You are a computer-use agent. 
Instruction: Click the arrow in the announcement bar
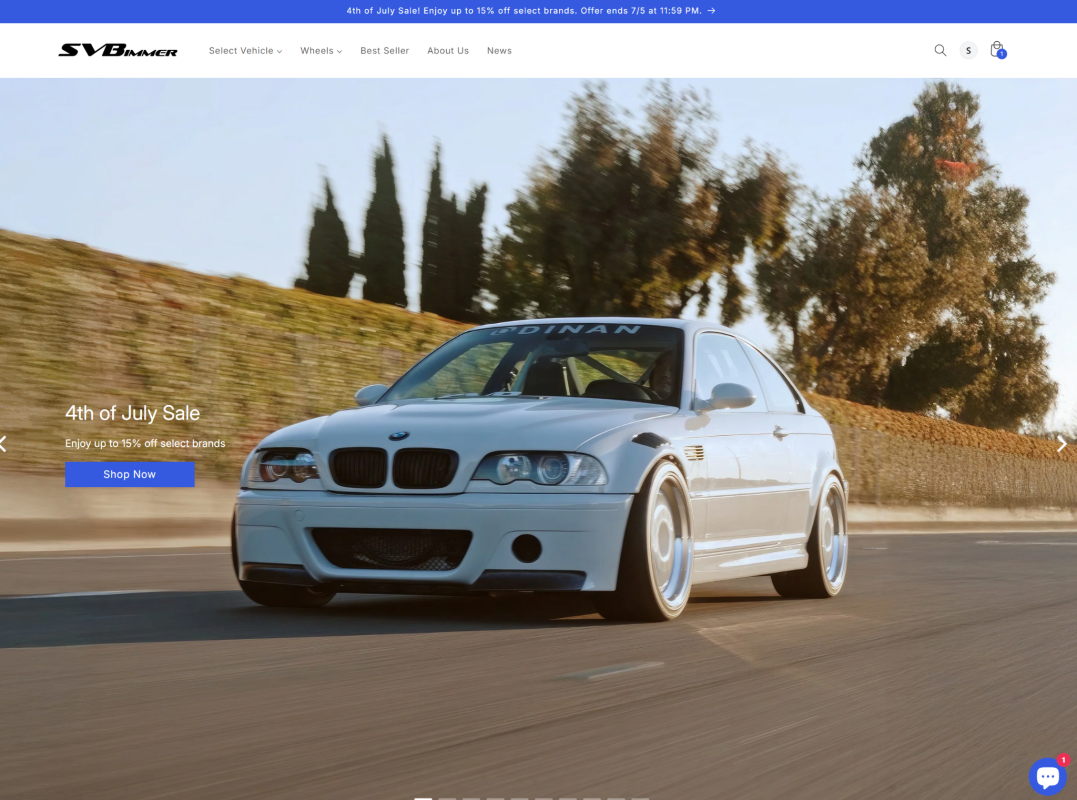pos(712,11)
